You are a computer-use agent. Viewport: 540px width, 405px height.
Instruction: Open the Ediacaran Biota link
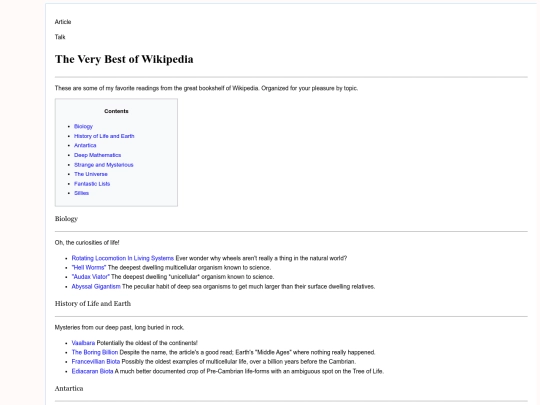click(92, 371)
